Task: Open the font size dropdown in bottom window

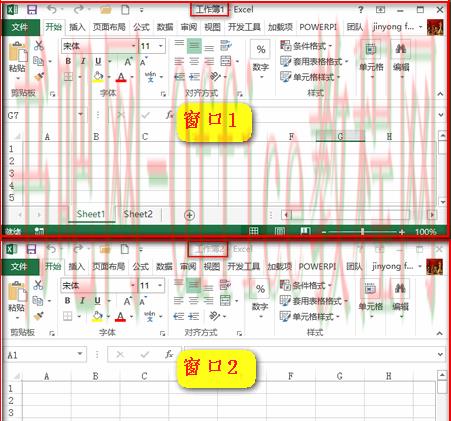Action: (x=160, y=285)
